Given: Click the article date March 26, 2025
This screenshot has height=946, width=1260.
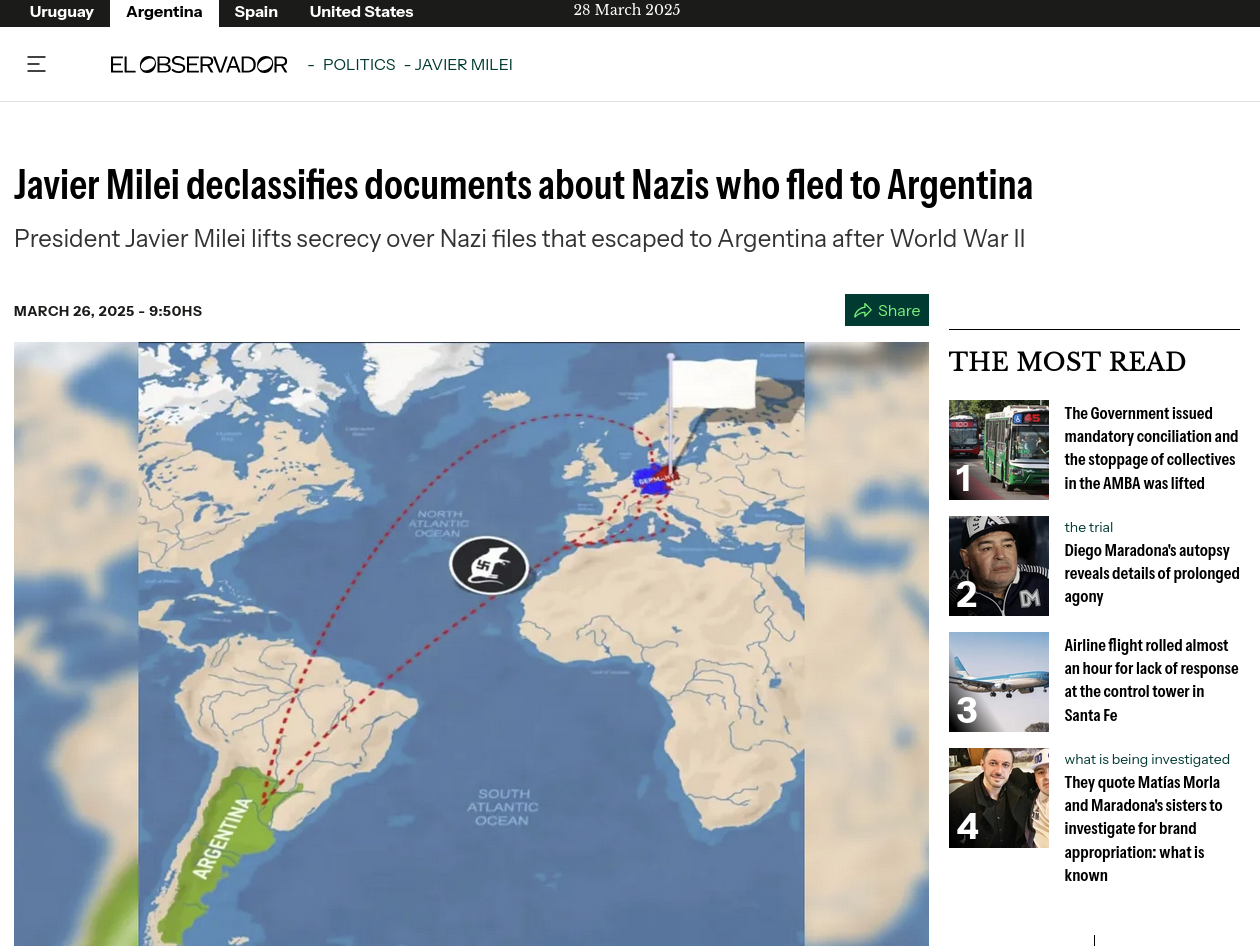Looking at the screenshot, I should (x=108, y=311).
